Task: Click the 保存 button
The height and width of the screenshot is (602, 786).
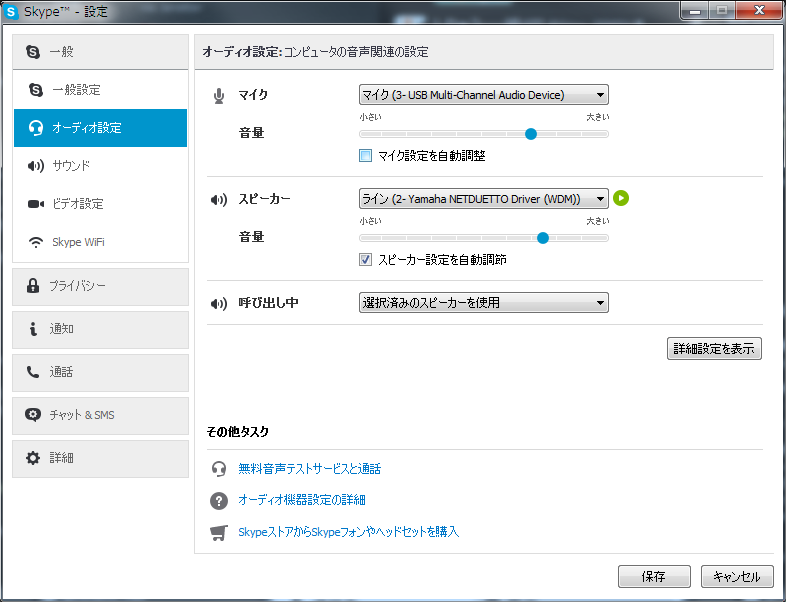Action: (x=654, y=576)
